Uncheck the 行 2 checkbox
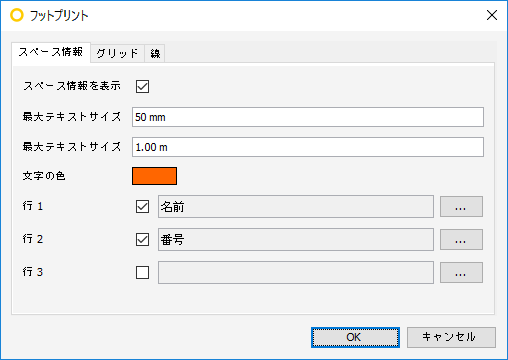This screenshot has width=508, height=360. pos(142,240)
